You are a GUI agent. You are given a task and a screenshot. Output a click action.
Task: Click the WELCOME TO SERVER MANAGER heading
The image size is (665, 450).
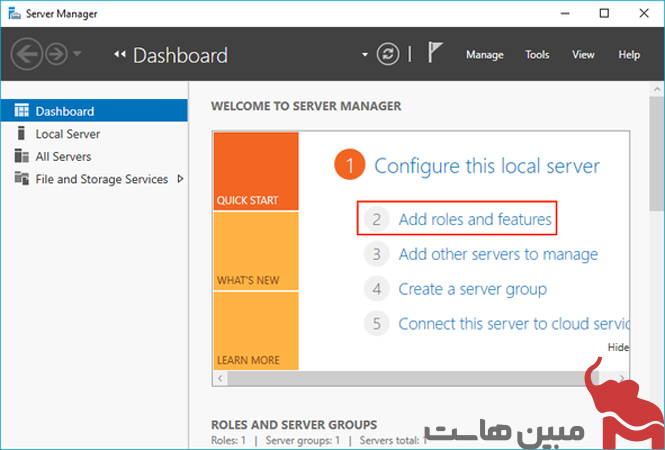tap(306, 106)
